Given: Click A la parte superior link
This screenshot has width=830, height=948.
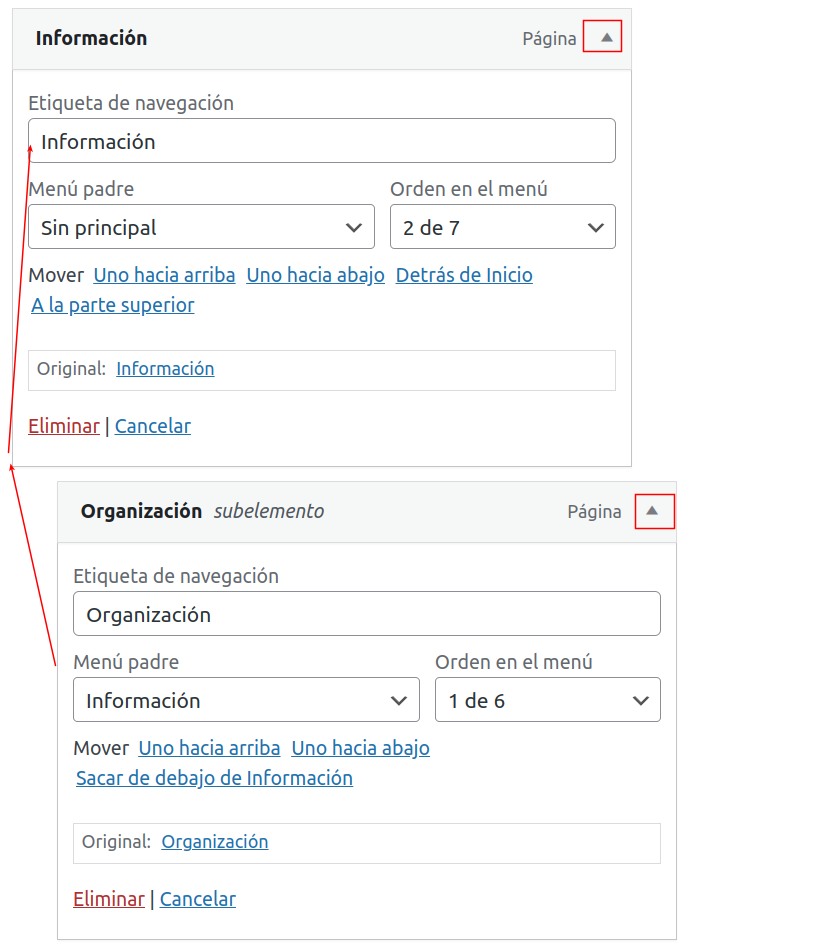Looking at the screenshot, I should click(113, 305).
